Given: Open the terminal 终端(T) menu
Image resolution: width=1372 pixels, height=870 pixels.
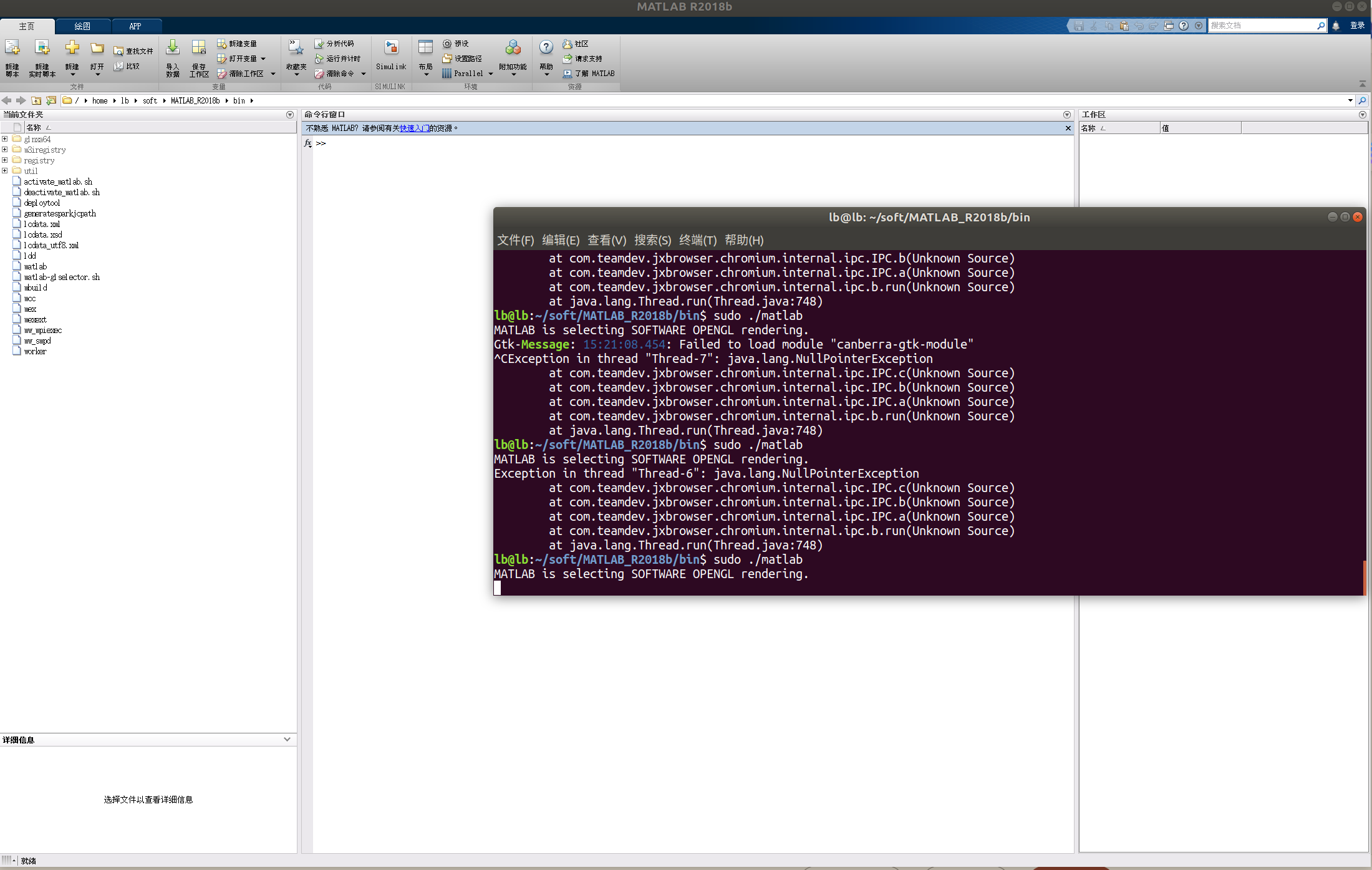Looking at the screenshot, I should 698,240.
